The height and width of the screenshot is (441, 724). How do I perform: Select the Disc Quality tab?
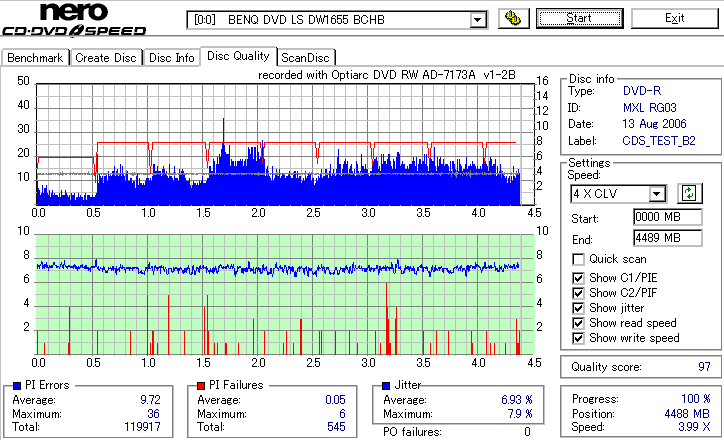tap(238, 56)
